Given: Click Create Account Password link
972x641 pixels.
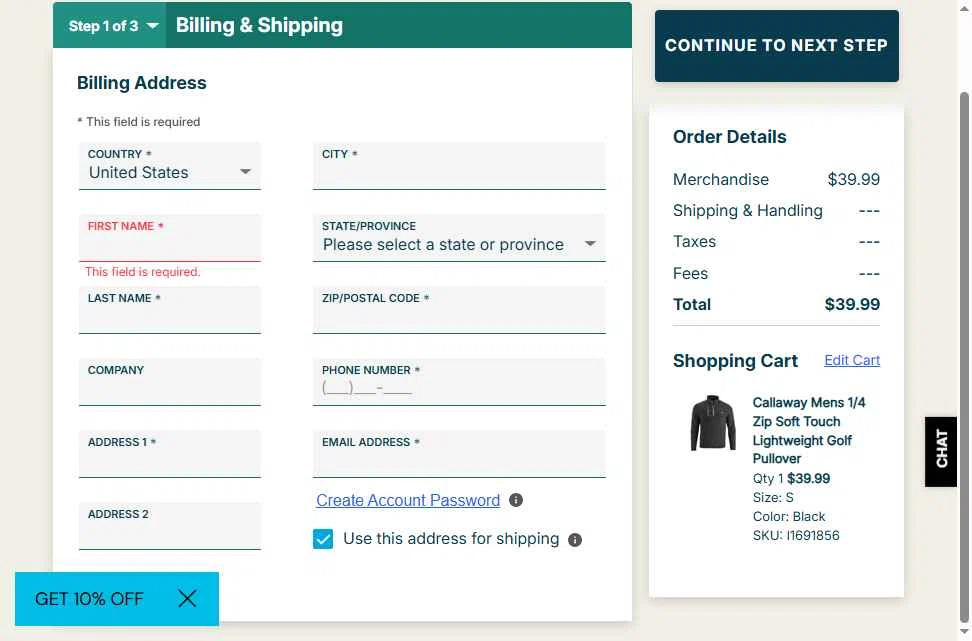Looking at the screenshot, I should pyautogui.click(x=408, y=500).
